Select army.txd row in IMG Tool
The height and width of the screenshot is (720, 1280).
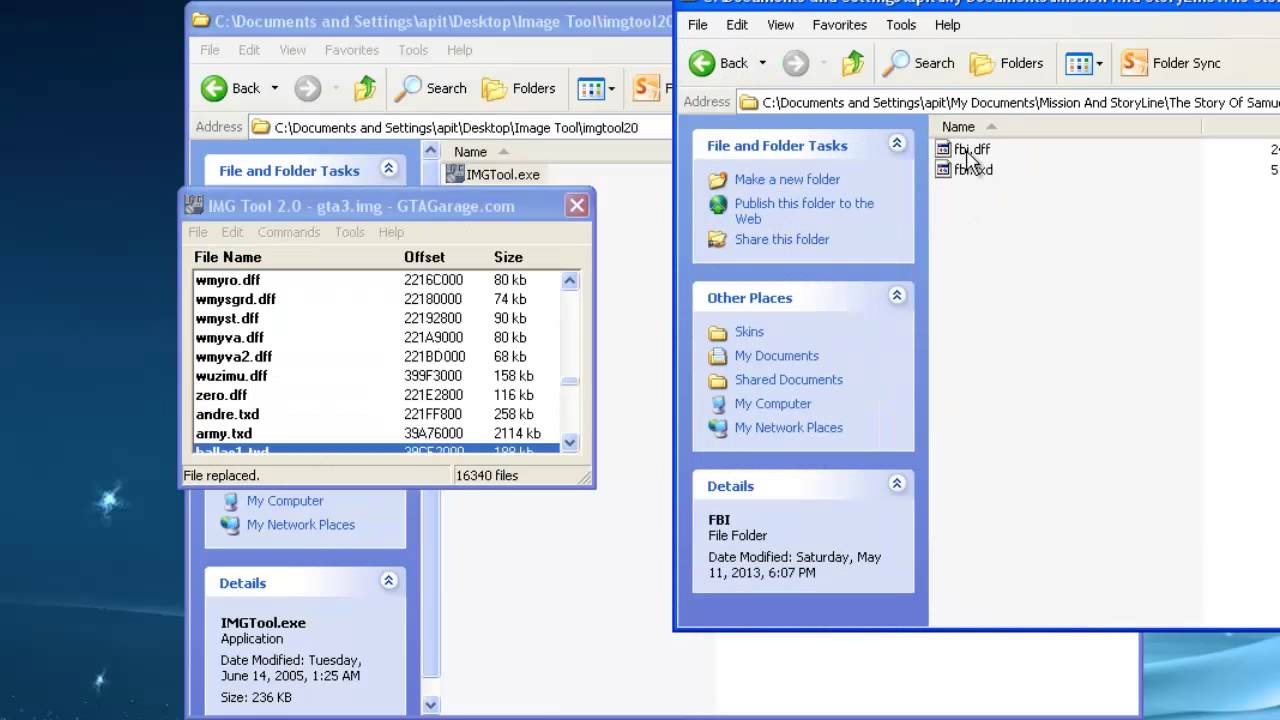[x=376, y=433]
